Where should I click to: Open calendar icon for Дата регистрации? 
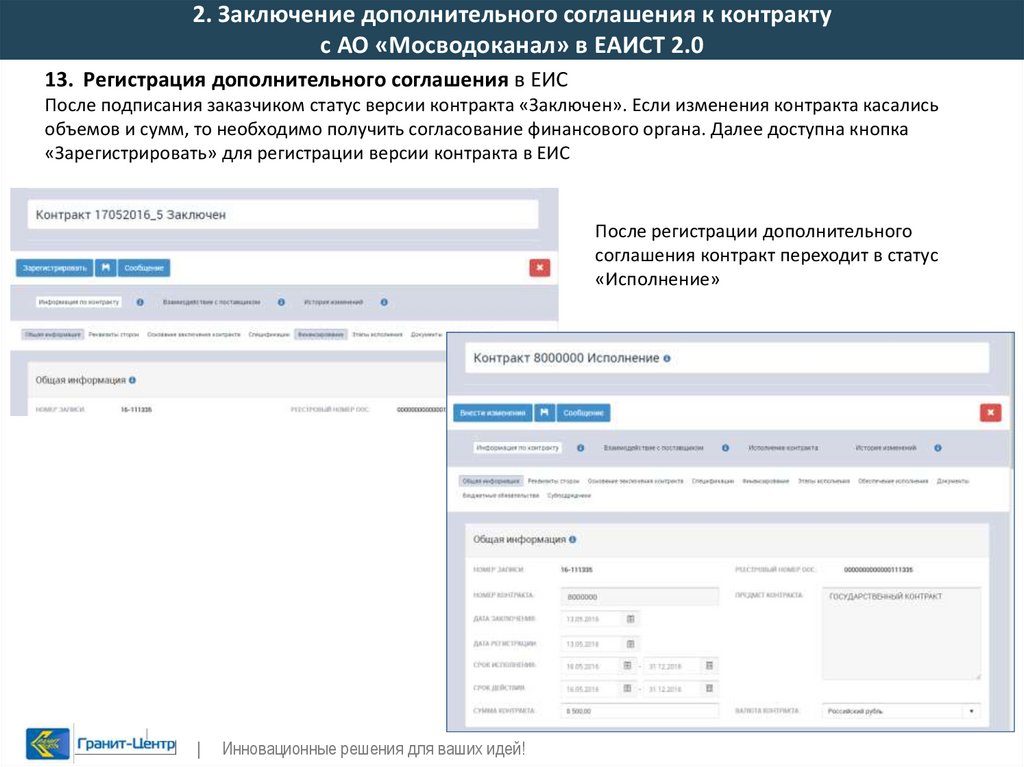click(631, 644)
